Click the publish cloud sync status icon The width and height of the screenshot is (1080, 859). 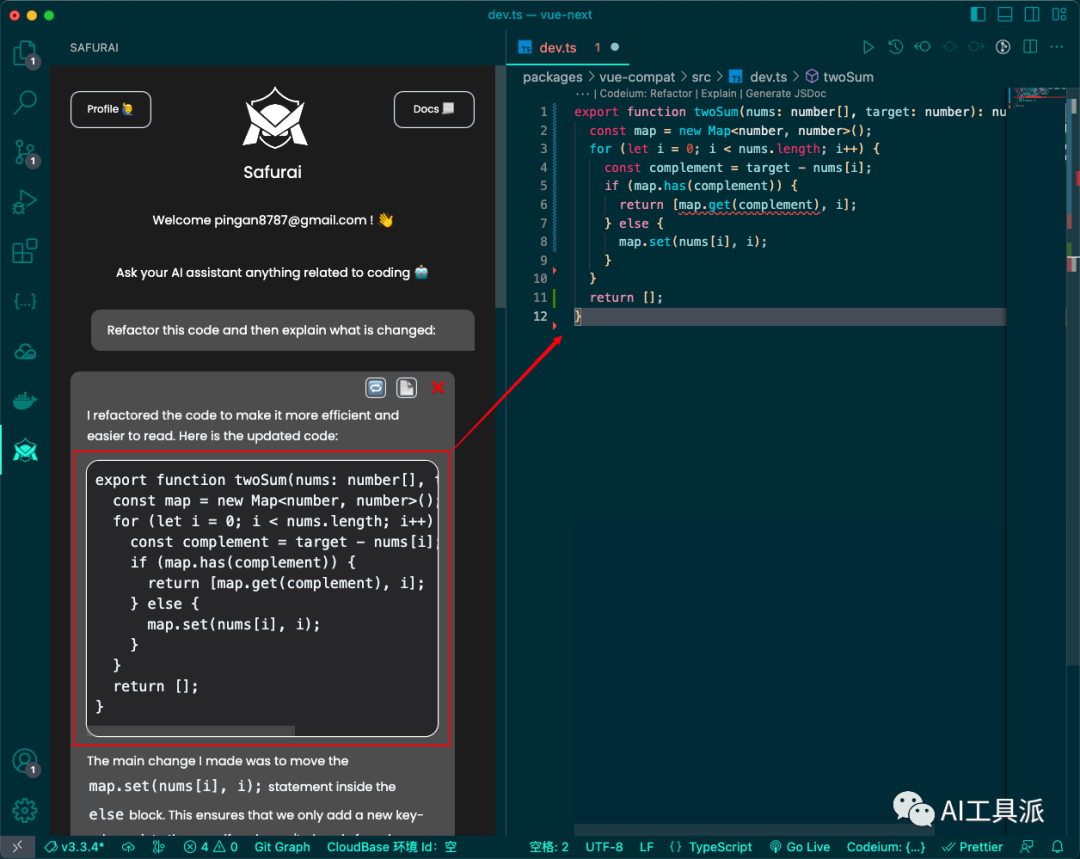point(129,847)
